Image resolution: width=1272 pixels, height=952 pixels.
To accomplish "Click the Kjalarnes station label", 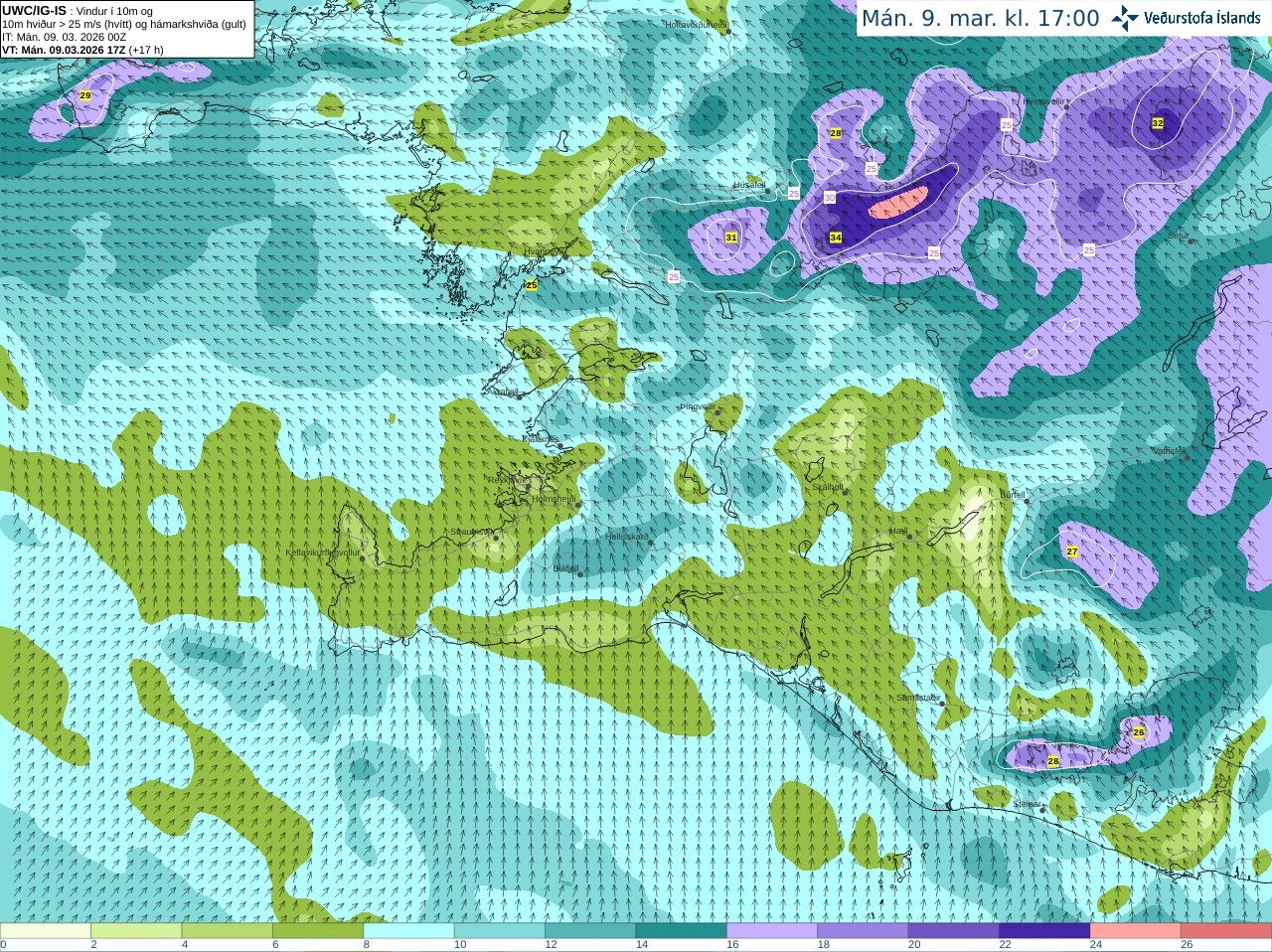I will 541,438.
